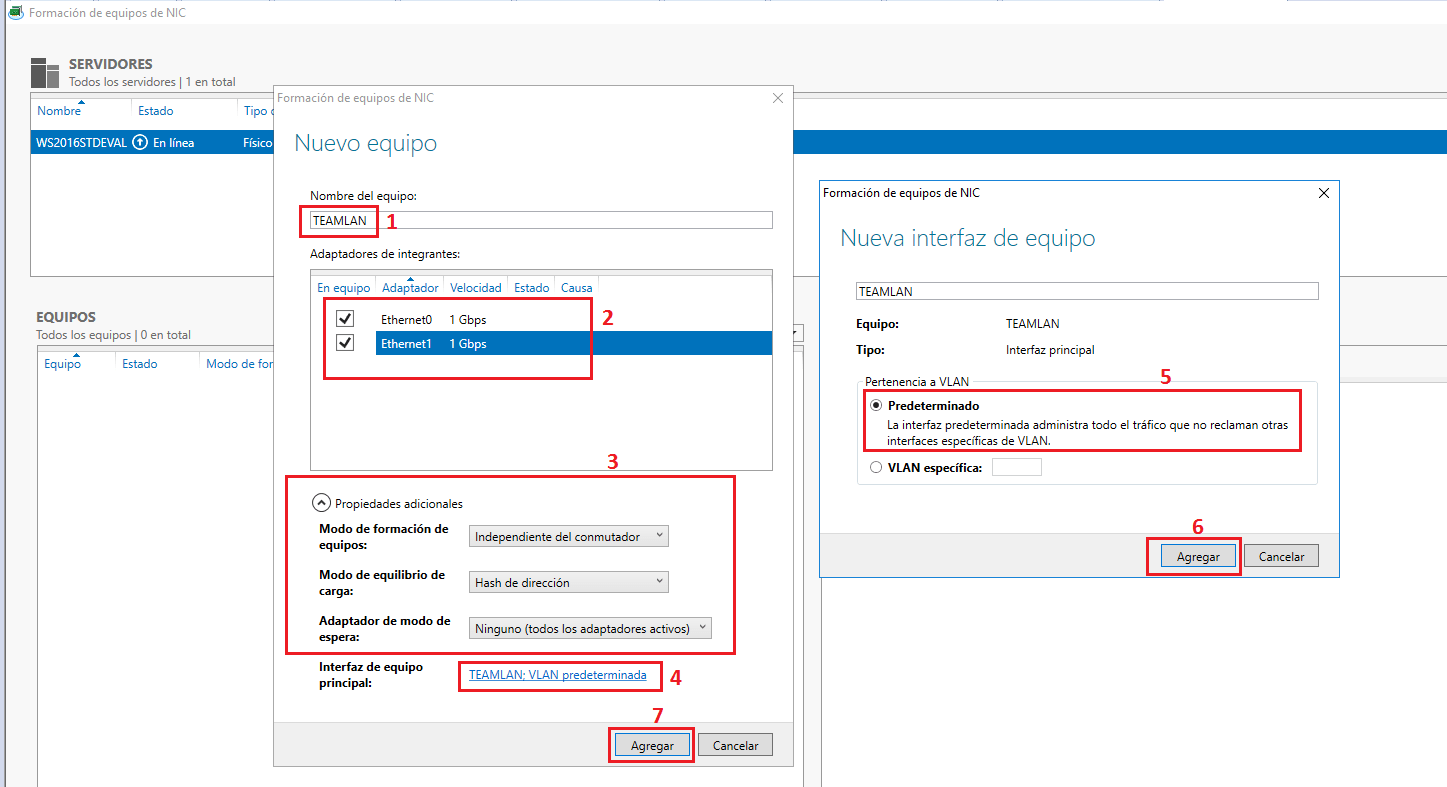The width and height of the screenshot is (1447, 787).
Task: Collapse the Propiedades adicionales section
Action: click(x=322, y=503)
